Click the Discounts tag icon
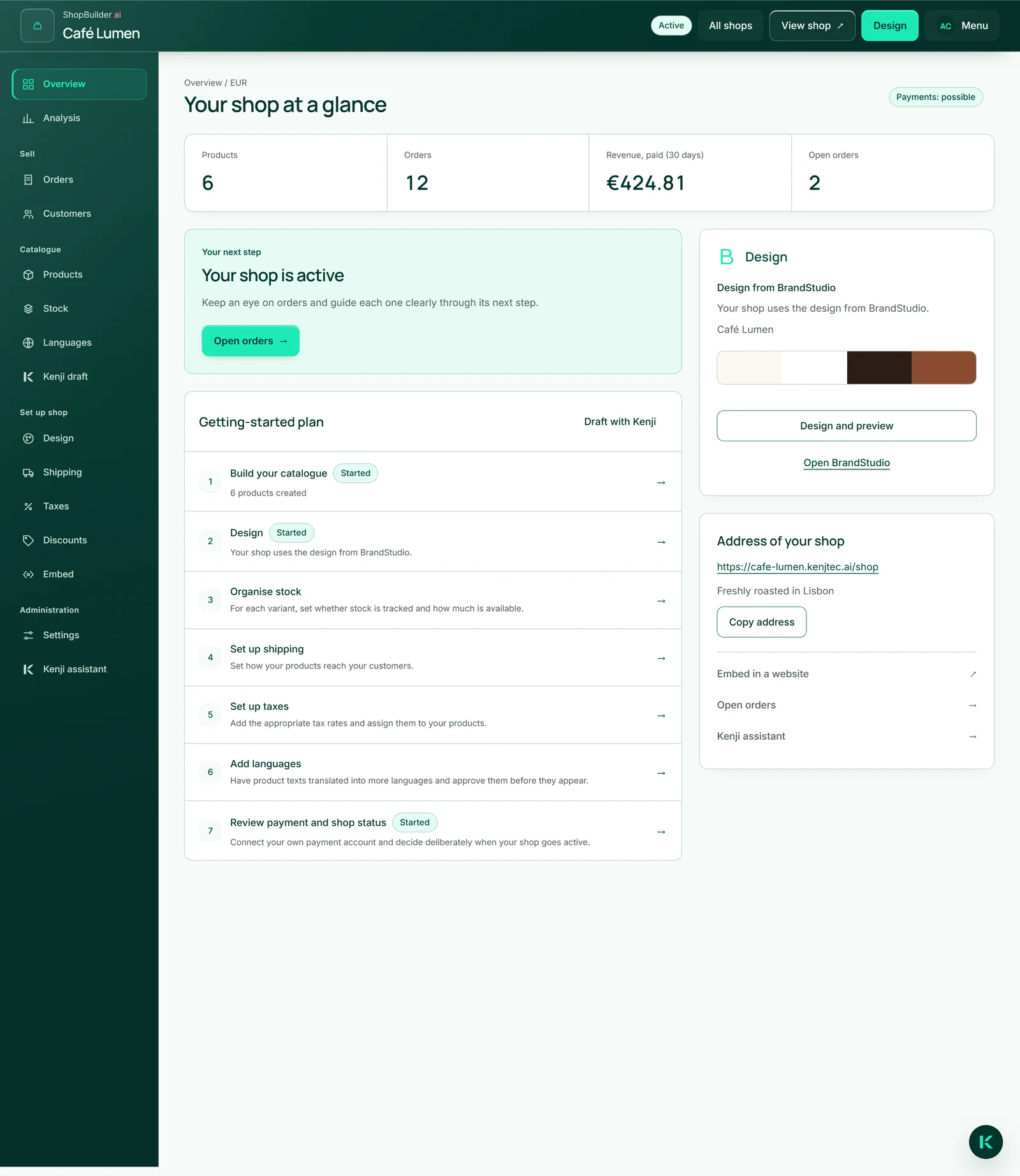Image resolution: width=1020 pixels, height=1176 pixels. coord(28,540)
